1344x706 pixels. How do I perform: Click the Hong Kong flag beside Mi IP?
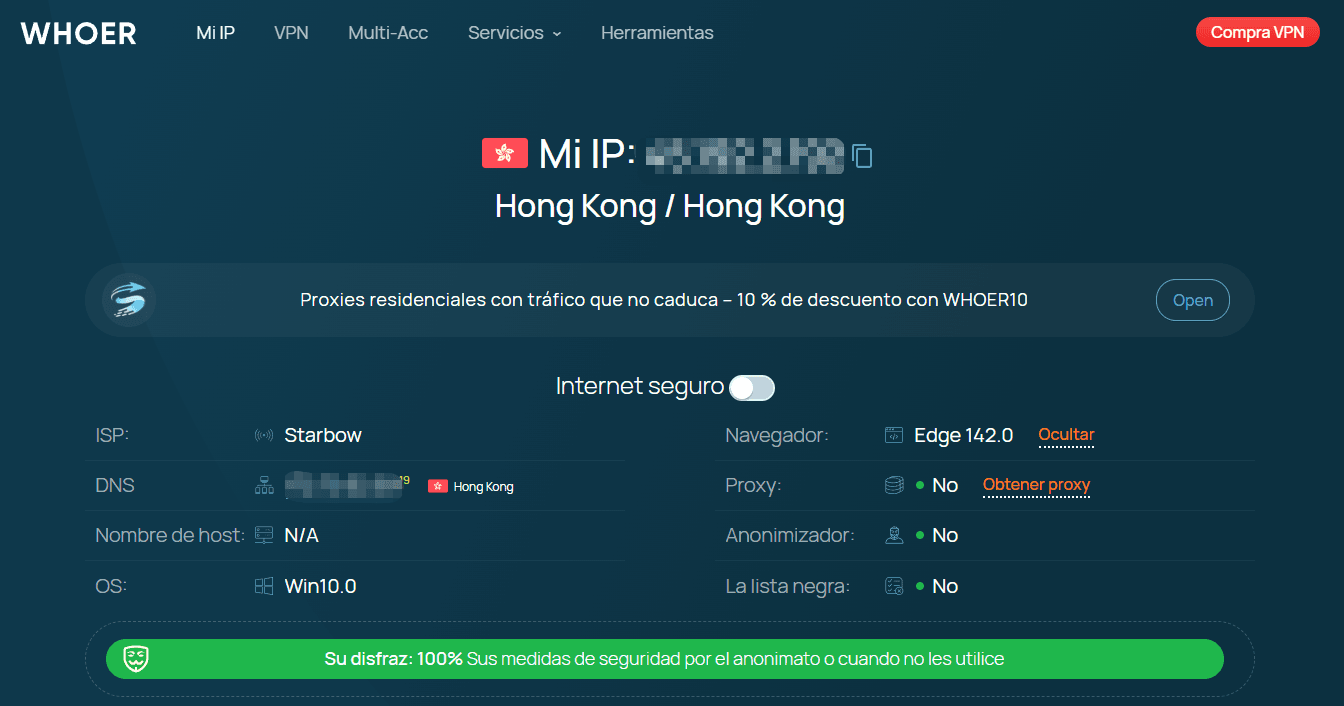tap(504, 153)
